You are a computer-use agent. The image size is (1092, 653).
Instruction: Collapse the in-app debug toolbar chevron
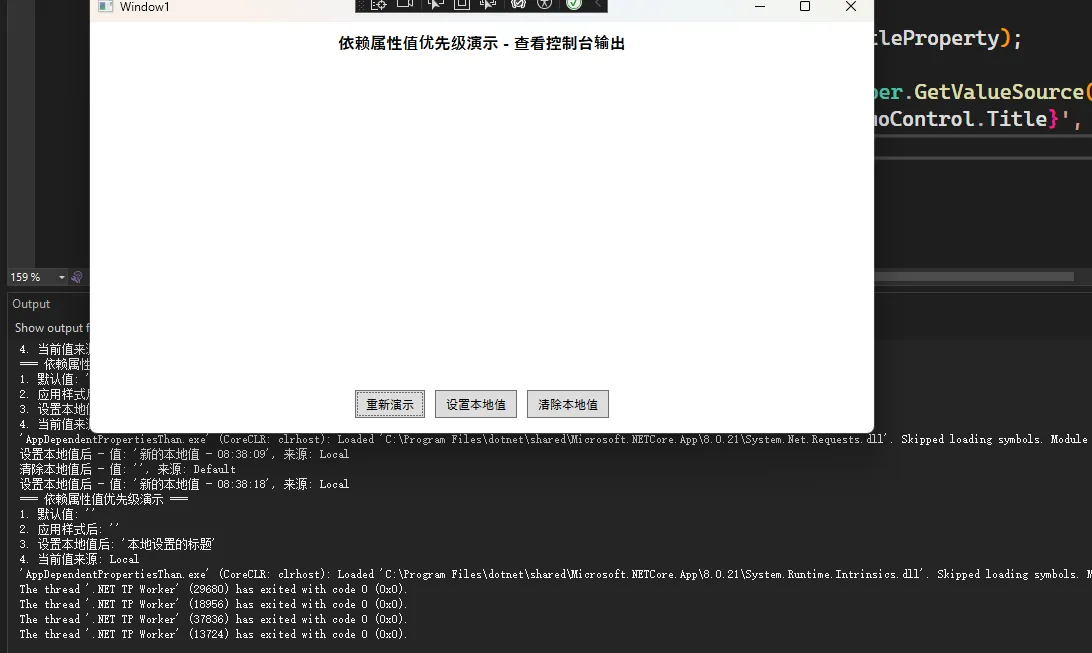[597, 5]
